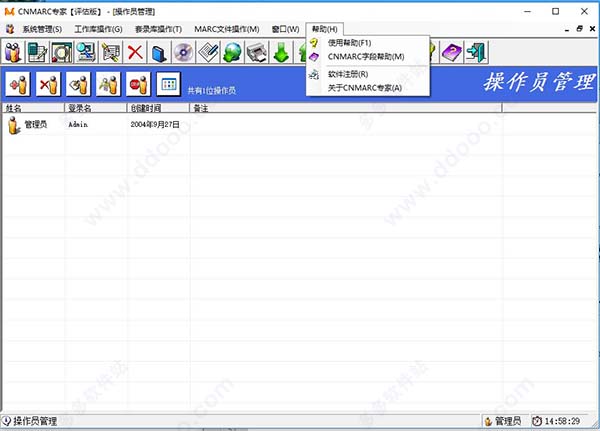Viewport: 600px width, 431px height.
Task: Click the operator stop-sign icon
Action: [139, 84]
